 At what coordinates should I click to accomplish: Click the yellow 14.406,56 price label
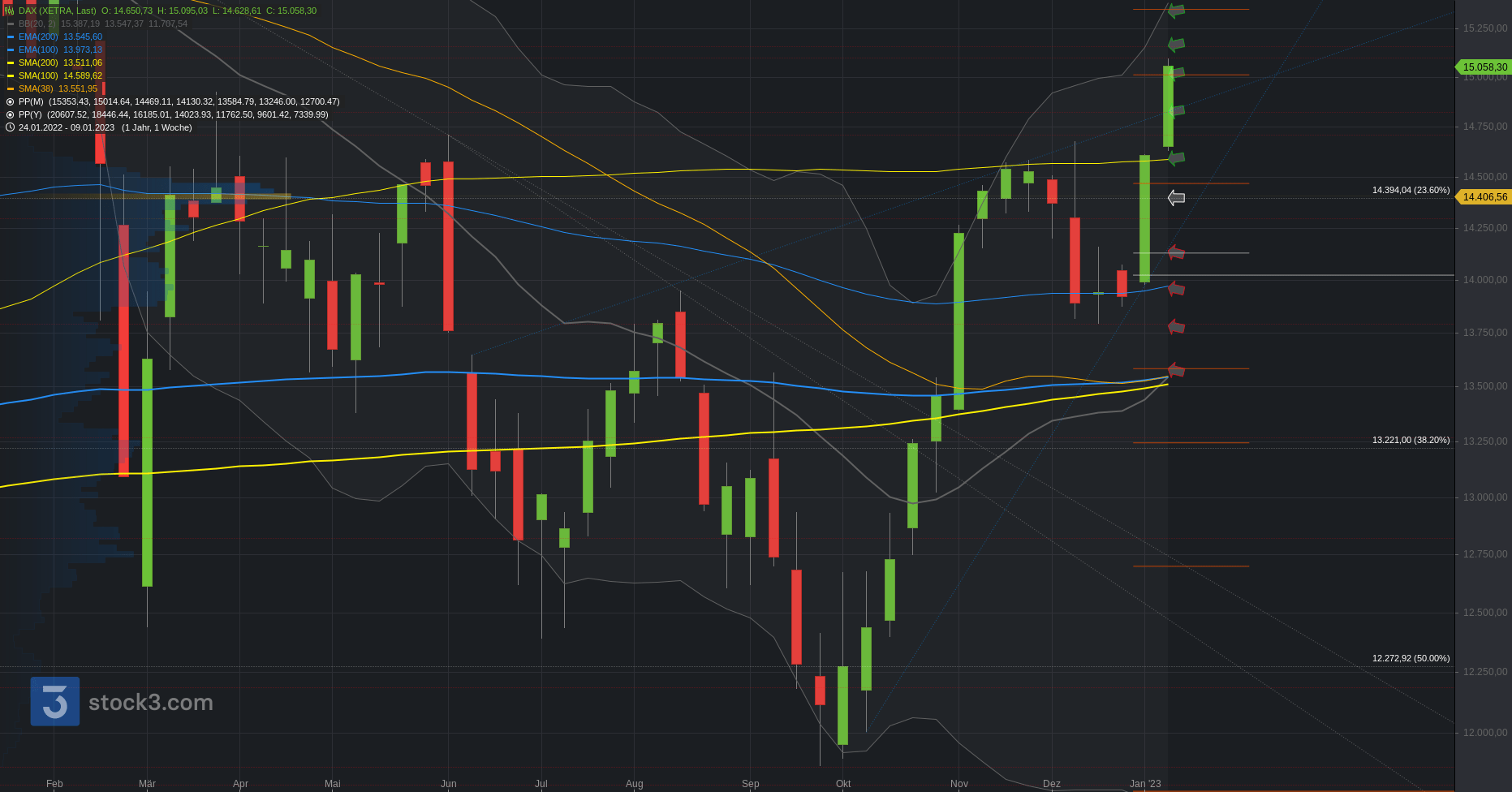pos(1484,197)
